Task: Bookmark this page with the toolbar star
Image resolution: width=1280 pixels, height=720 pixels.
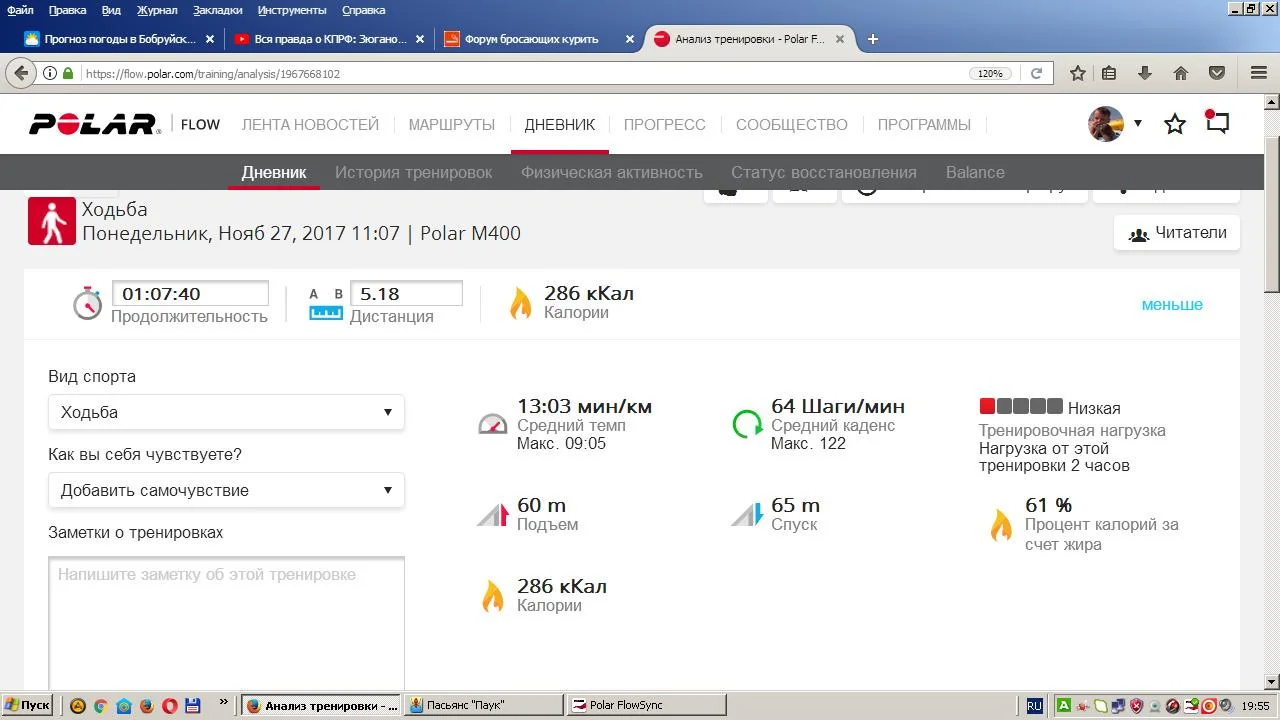Action: coord(1078,73)
